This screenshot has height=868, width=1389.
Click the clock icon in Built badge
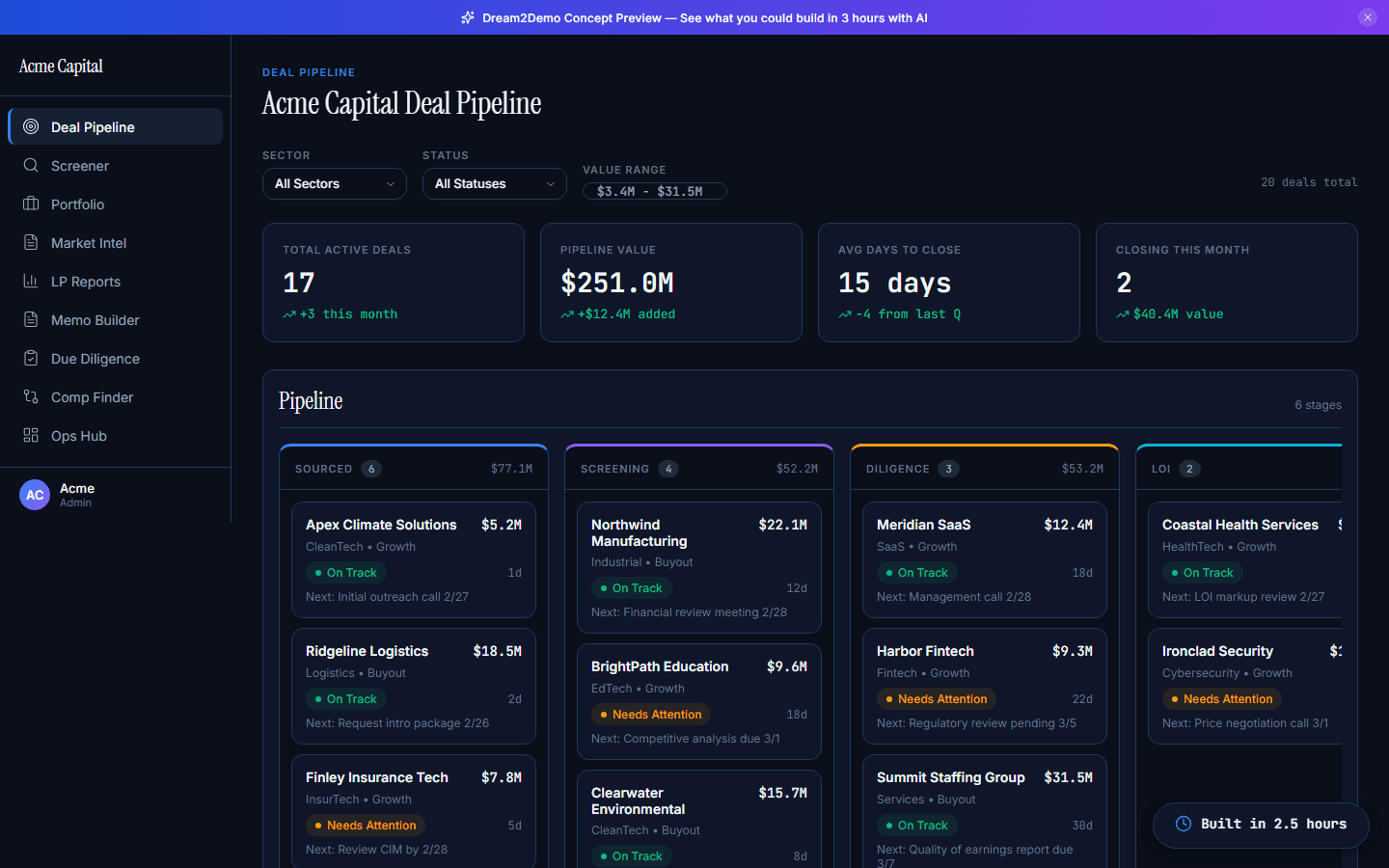coord(1183,825)
